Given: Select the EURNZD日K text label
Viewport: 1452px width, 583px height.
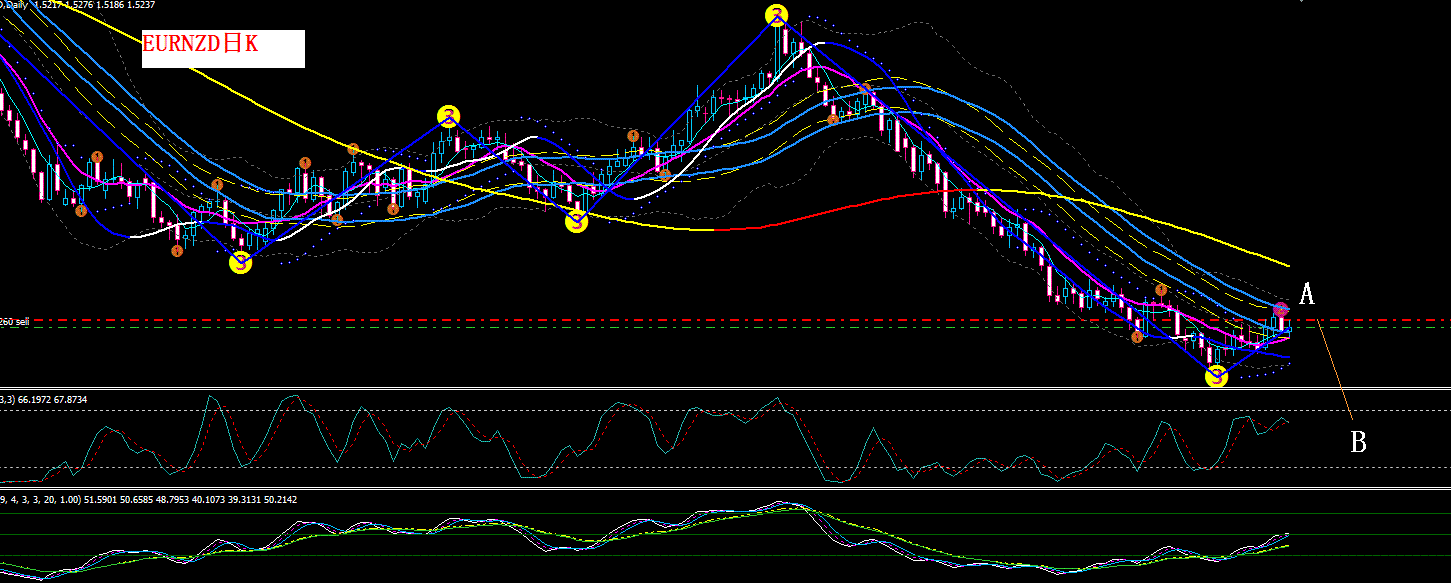Looking at the screenshot, I should 201,45.
